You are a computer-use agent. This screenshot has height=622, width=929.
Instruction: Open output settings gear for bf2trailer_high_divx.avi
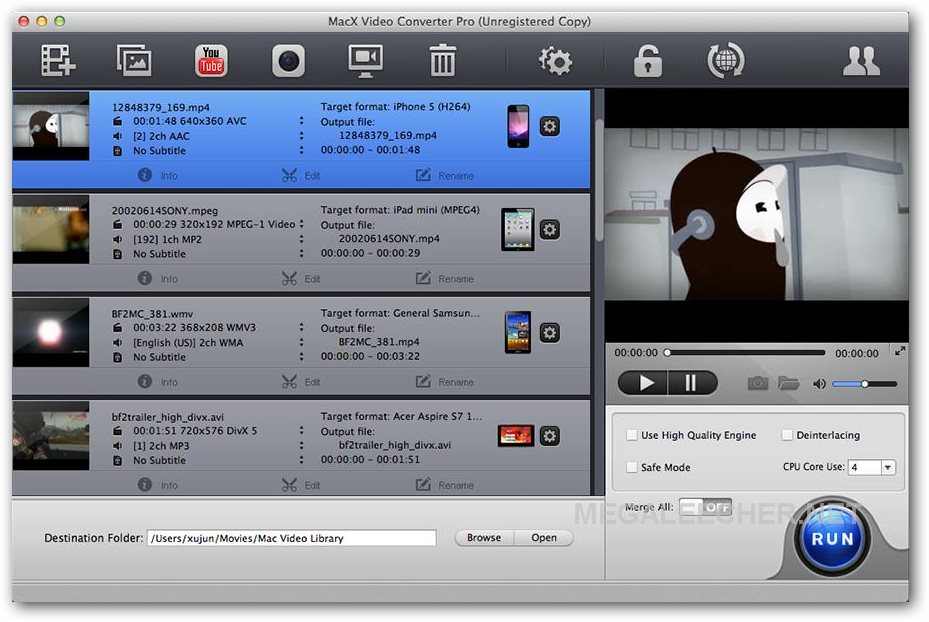click(x=549, y=436)
